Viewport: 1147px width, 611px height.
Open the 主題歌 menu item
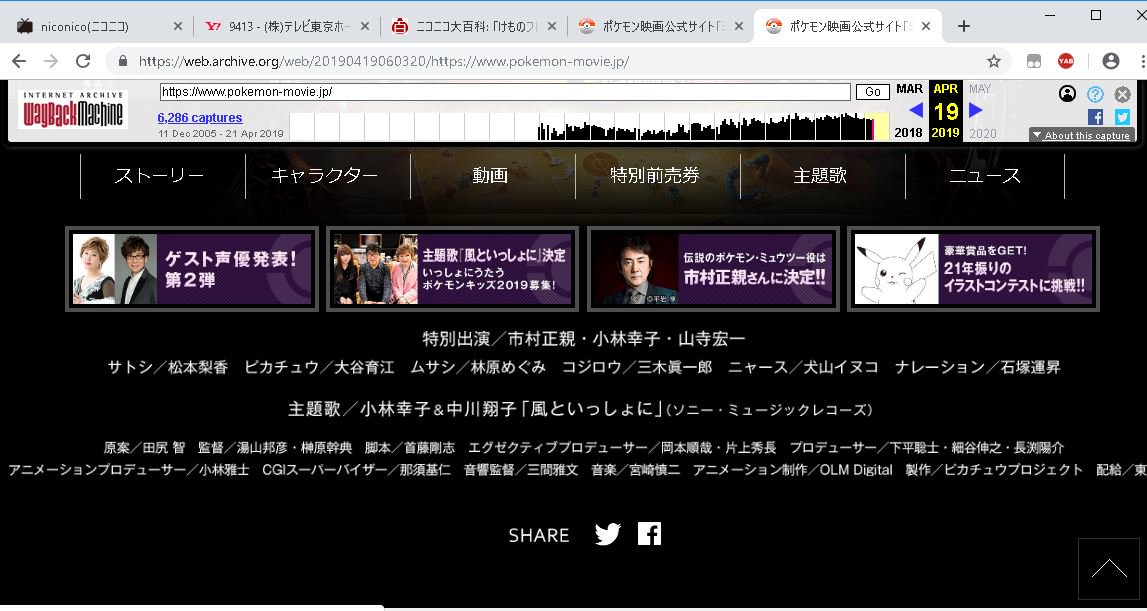tap(819, 176)
